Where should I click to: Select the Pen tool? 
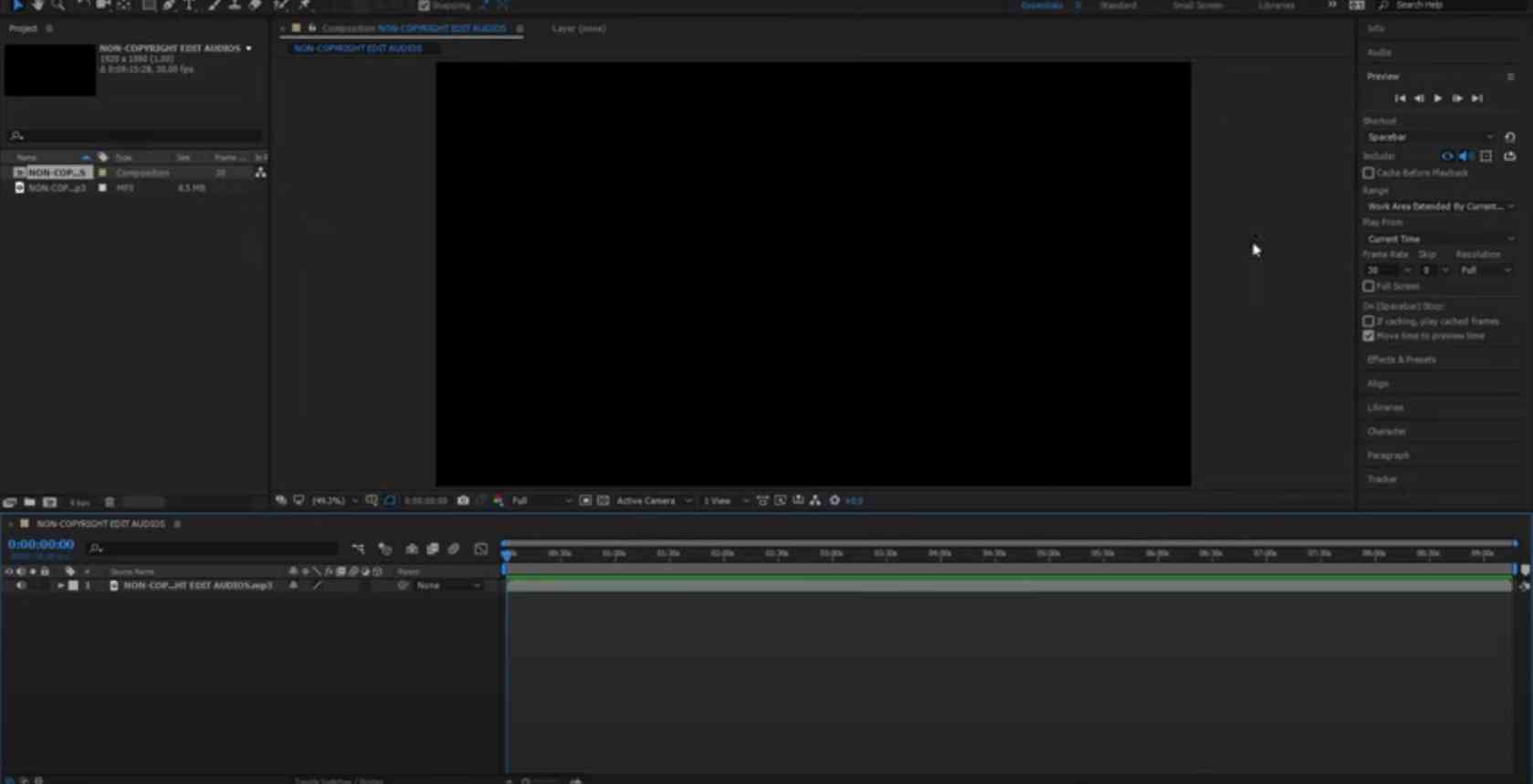point(169,5)
